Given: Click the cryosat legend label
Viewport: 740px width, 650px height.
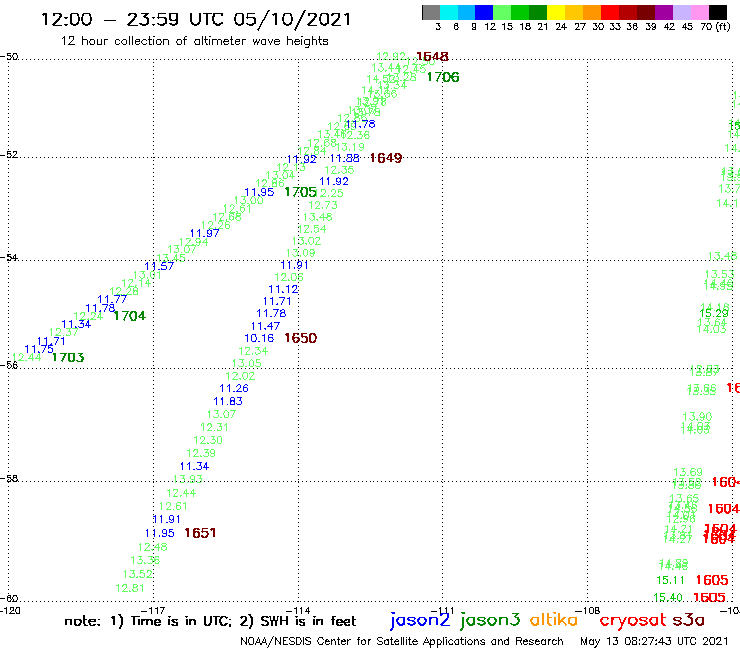Looking at the screenshot, I should (633, 621).
